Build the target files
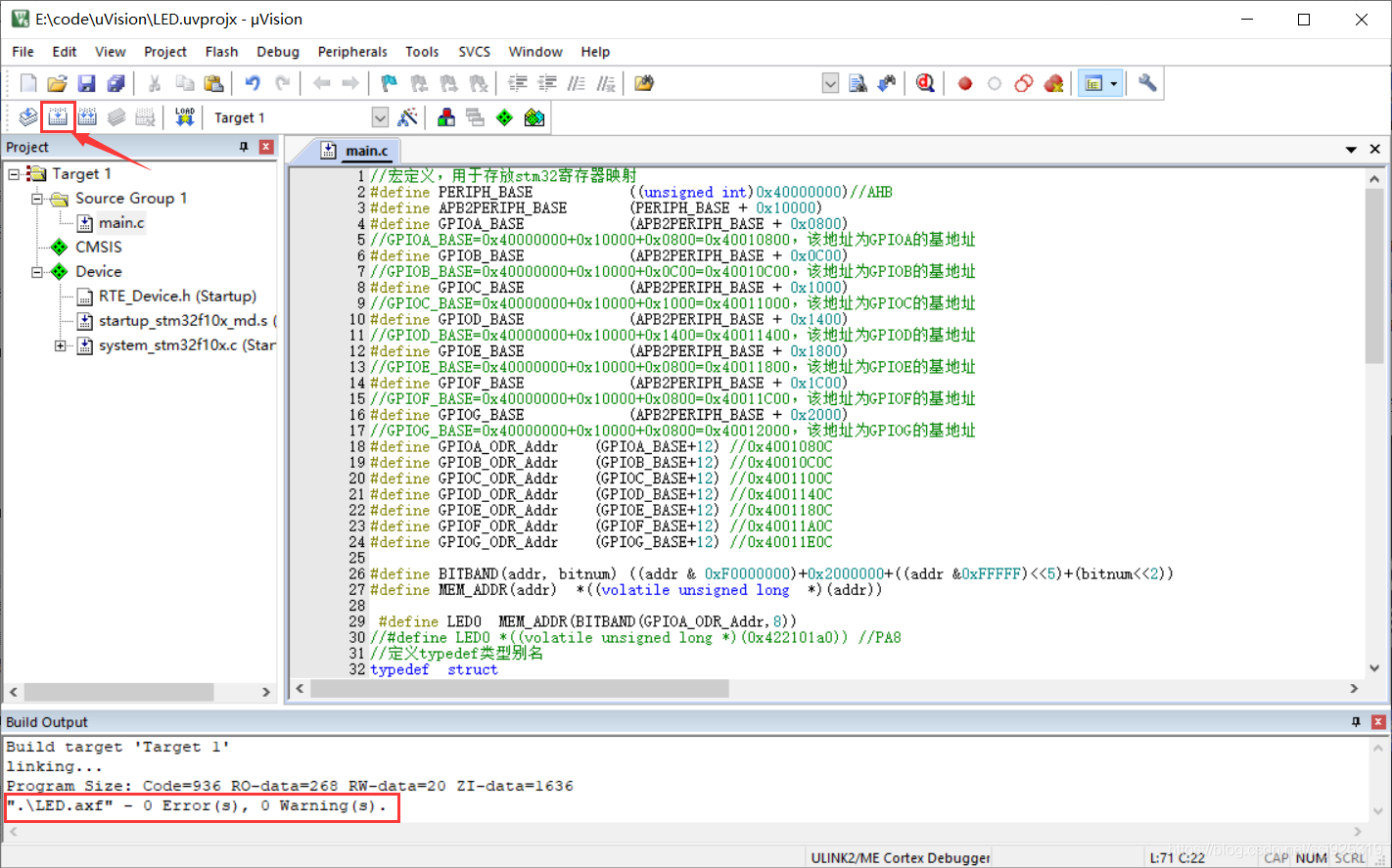The width and height of the screenshot is (1392, 868). [x=58, y=117]
